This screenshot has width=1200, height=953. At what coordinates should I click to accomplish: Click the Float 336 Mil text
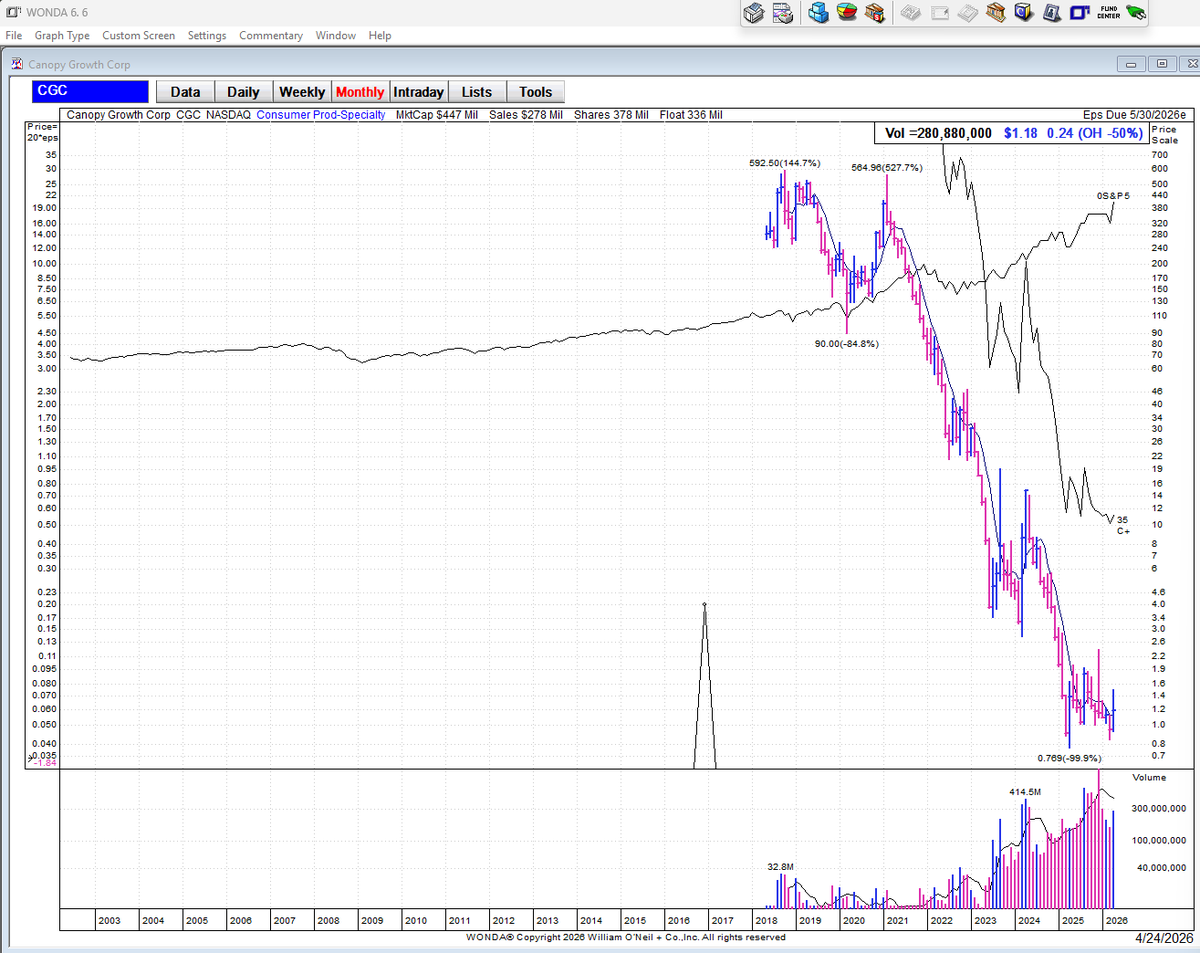pyautogui.click(x=691, y=115)
